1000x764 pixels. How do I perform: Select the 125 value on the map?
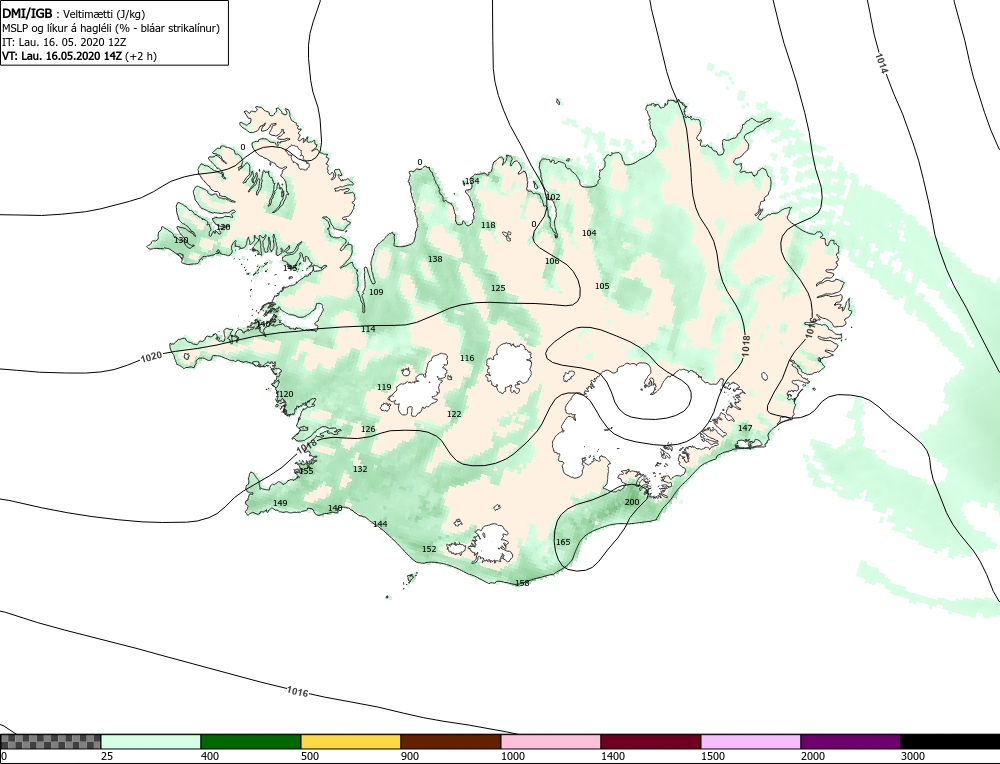point(498,288)
